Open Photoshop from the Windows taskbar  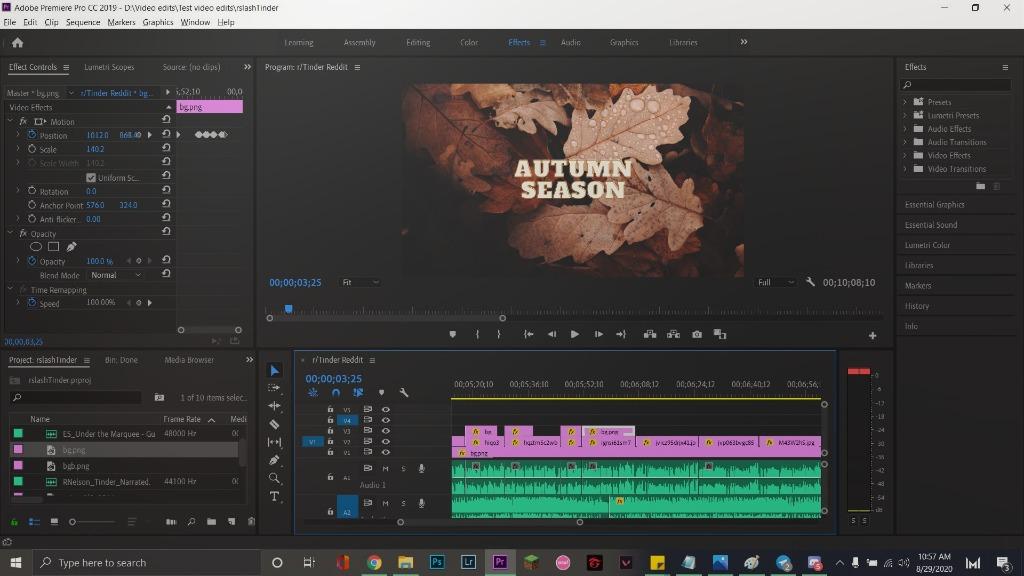coord(437,563)
